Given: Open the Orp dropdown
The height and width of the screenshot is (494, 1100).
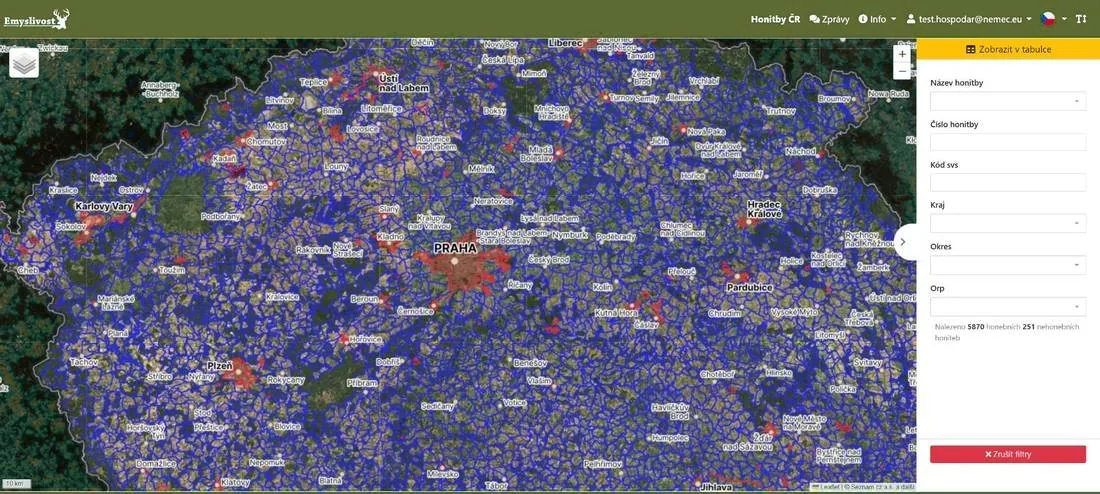Looking at the screenshot, I should pyautogui.click(x=1007, y=307).
